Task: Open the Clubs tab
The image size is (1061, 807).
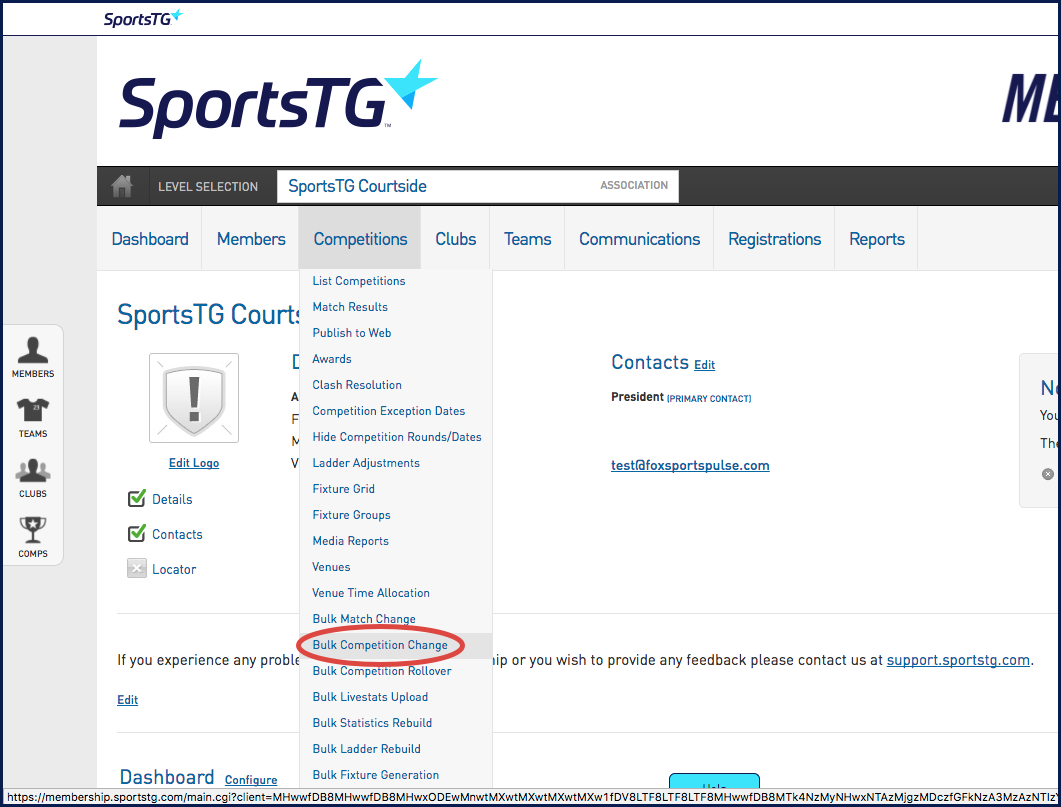Action: click(455, 239)
